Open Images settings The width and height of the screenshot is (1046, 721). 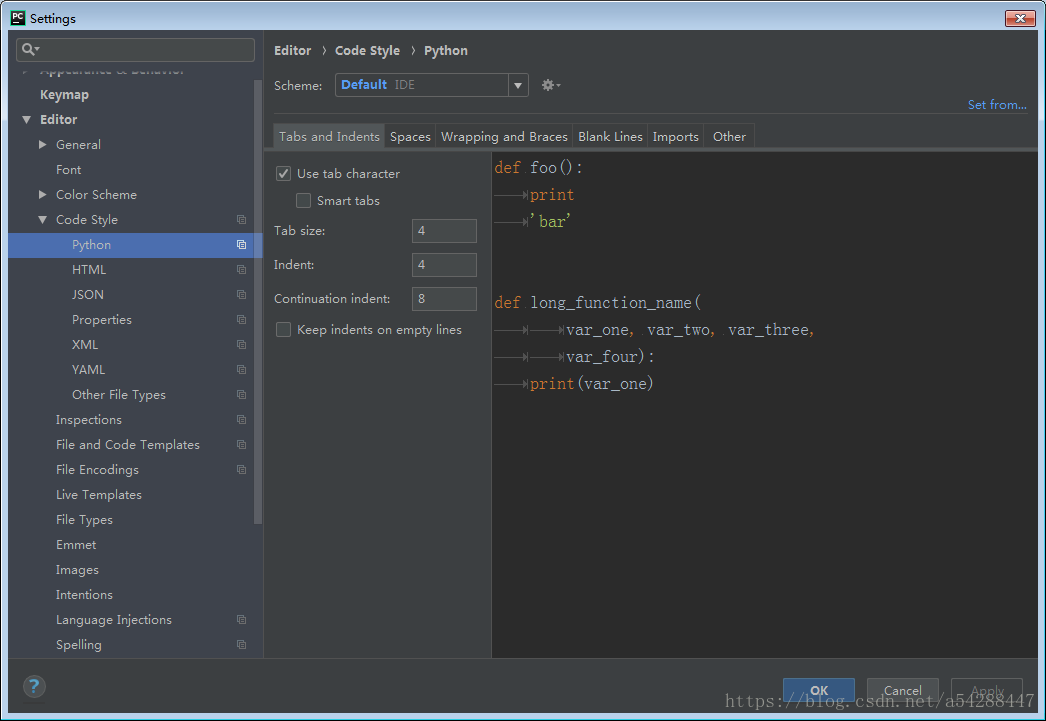(77, 570)
